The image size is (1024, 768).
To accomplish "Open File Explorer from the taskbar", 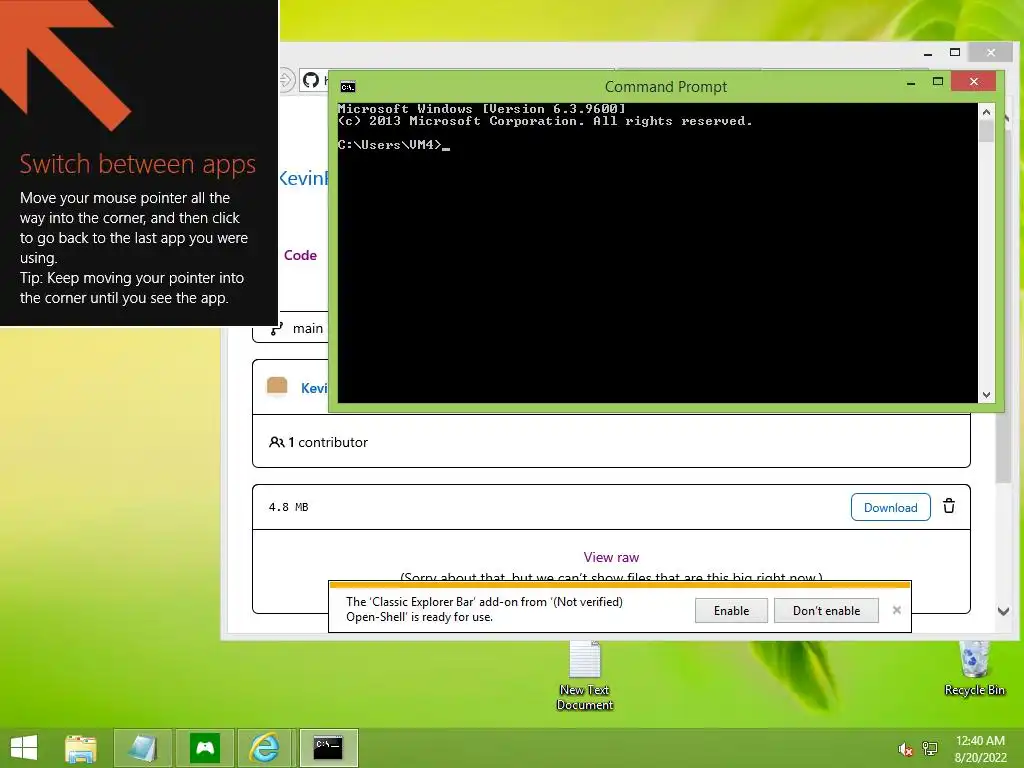I will tap(81, 748).
